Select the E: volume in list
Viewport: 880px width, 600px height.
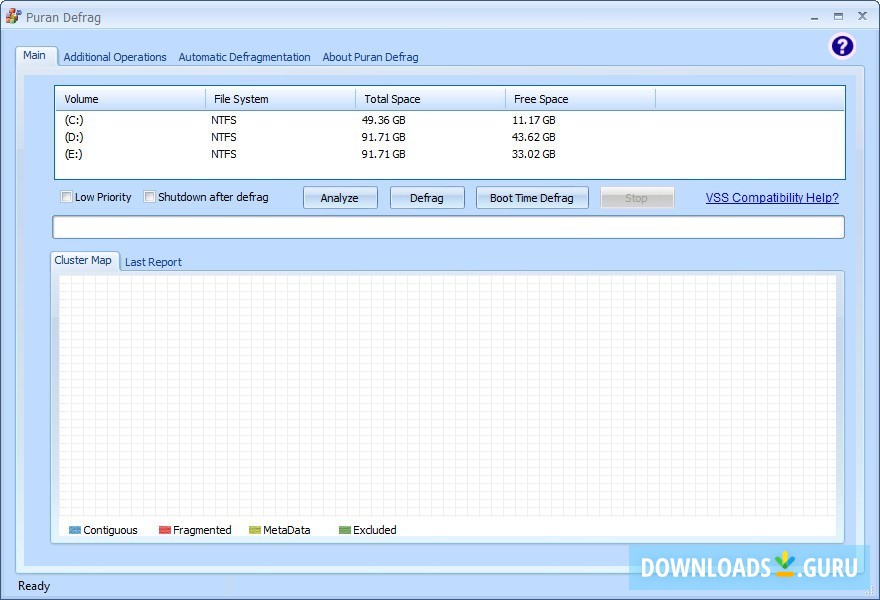(74, 154)
